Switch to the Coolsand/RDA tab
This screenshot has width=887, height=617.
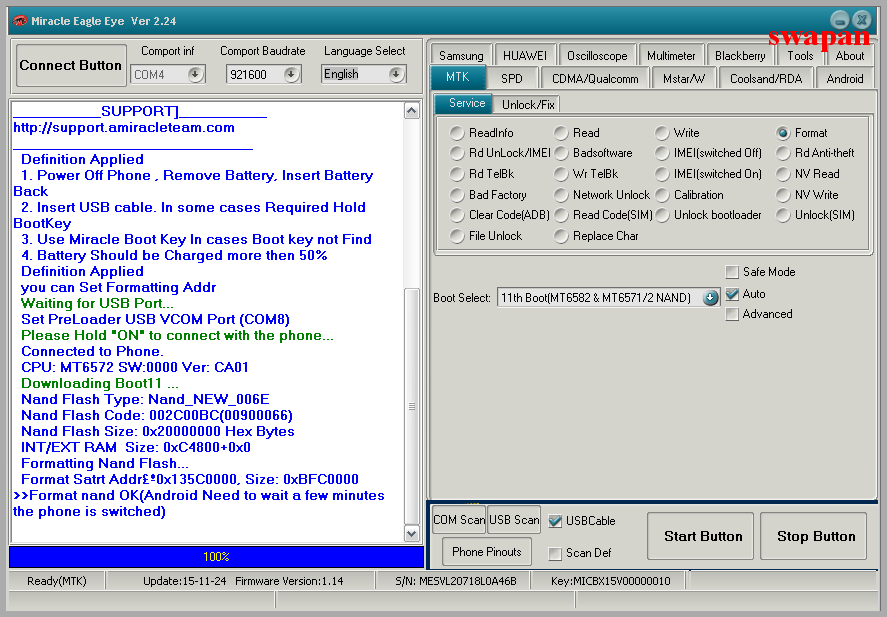click(766, 79)
